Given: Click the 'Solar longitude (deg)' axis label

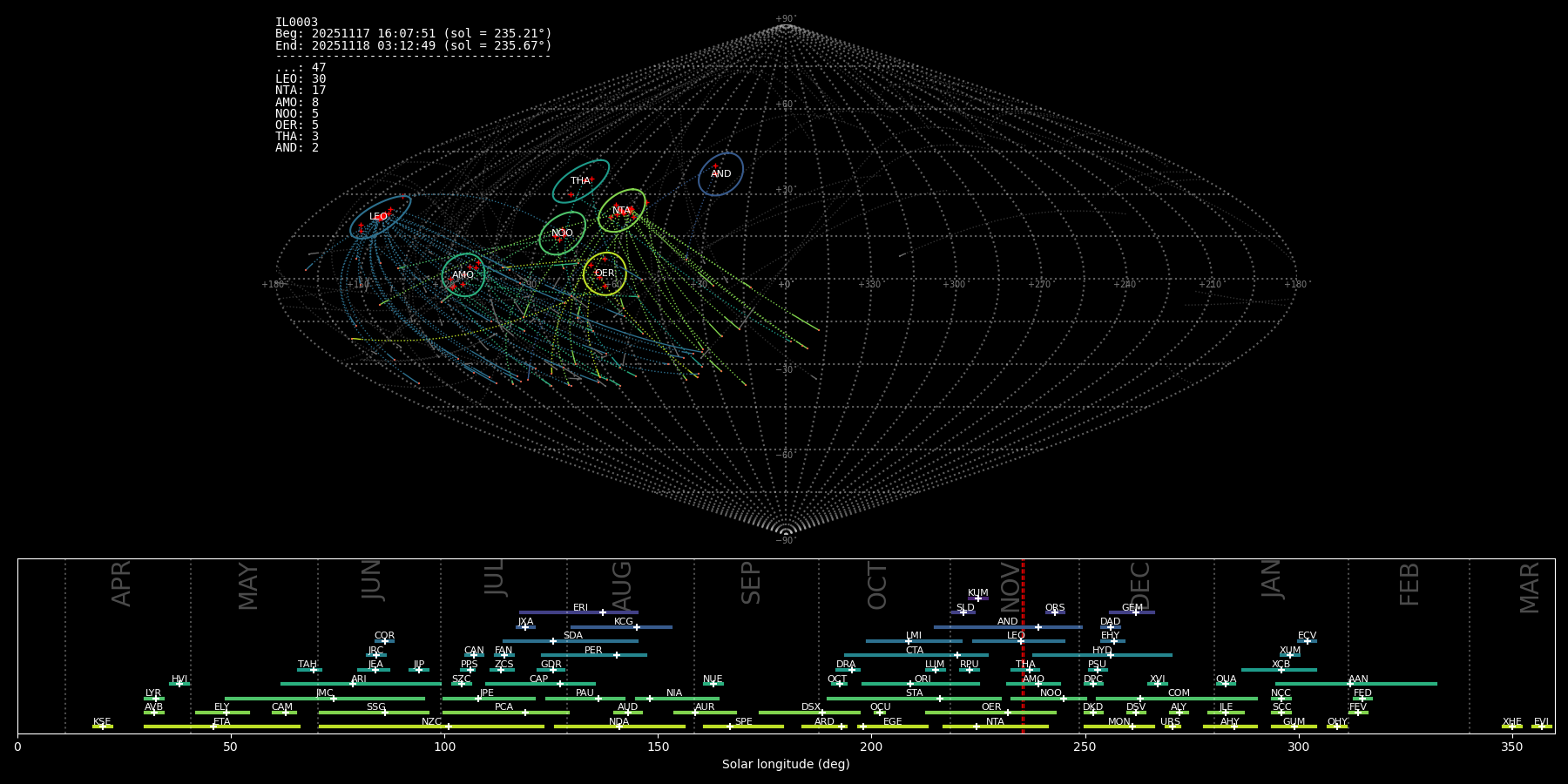Looking at the screenshot, I should [786, 764].
